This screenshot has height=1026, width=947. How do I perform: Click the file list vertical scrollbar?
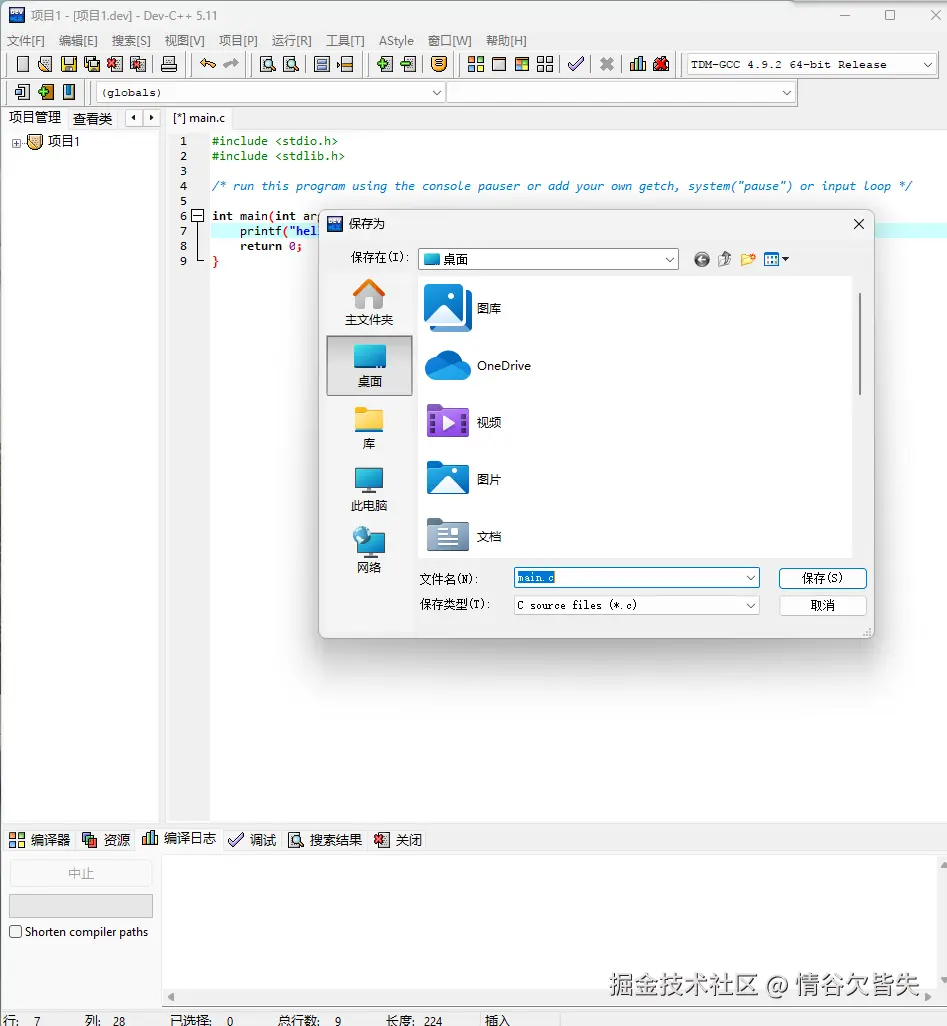tap(859, 344)
